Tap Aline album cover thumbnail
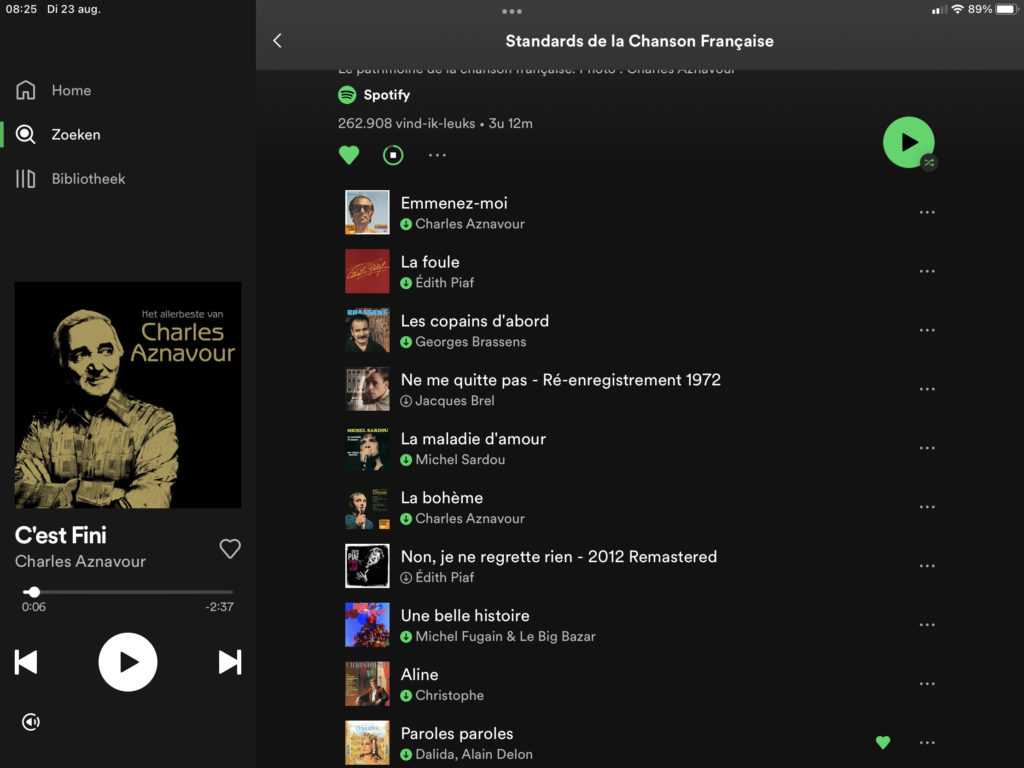 pos(367,684)
